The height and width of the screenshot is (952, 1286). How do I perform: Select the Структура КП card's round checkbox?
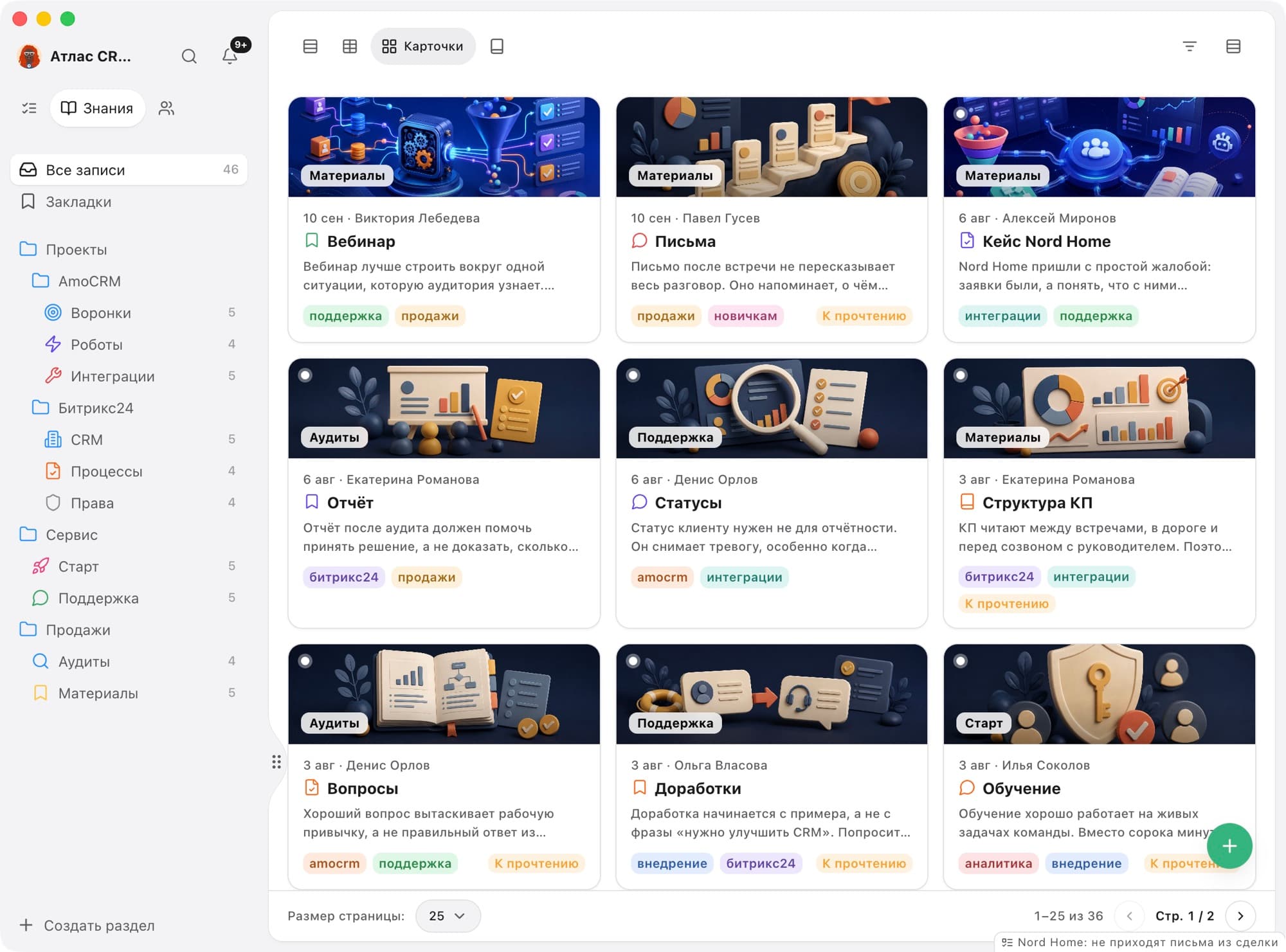(961, 375)
